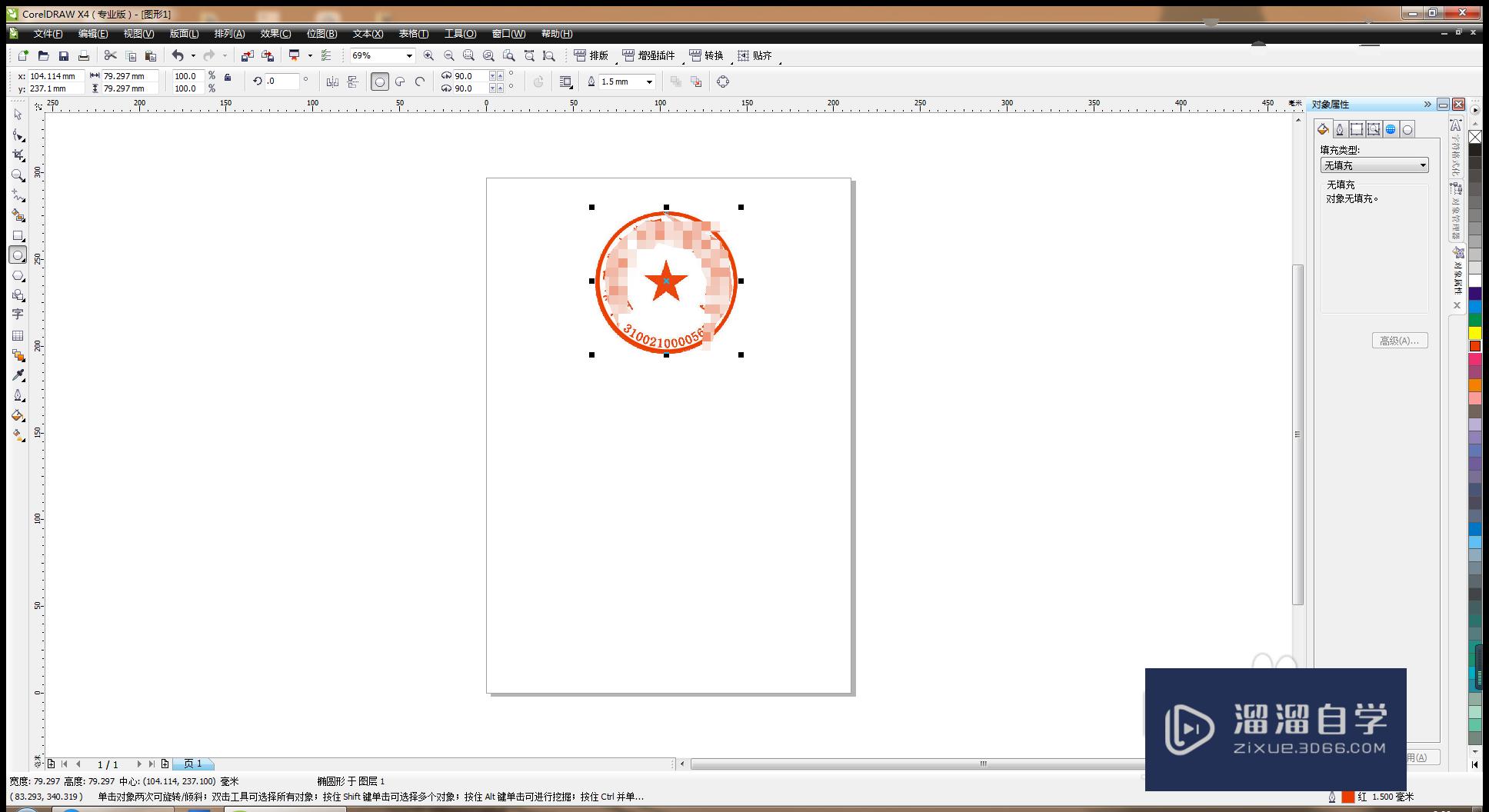This screenshot has height=812, width=1489.
Task: Toggle the lock ratio padlock
Action: [x=228, y=77]
